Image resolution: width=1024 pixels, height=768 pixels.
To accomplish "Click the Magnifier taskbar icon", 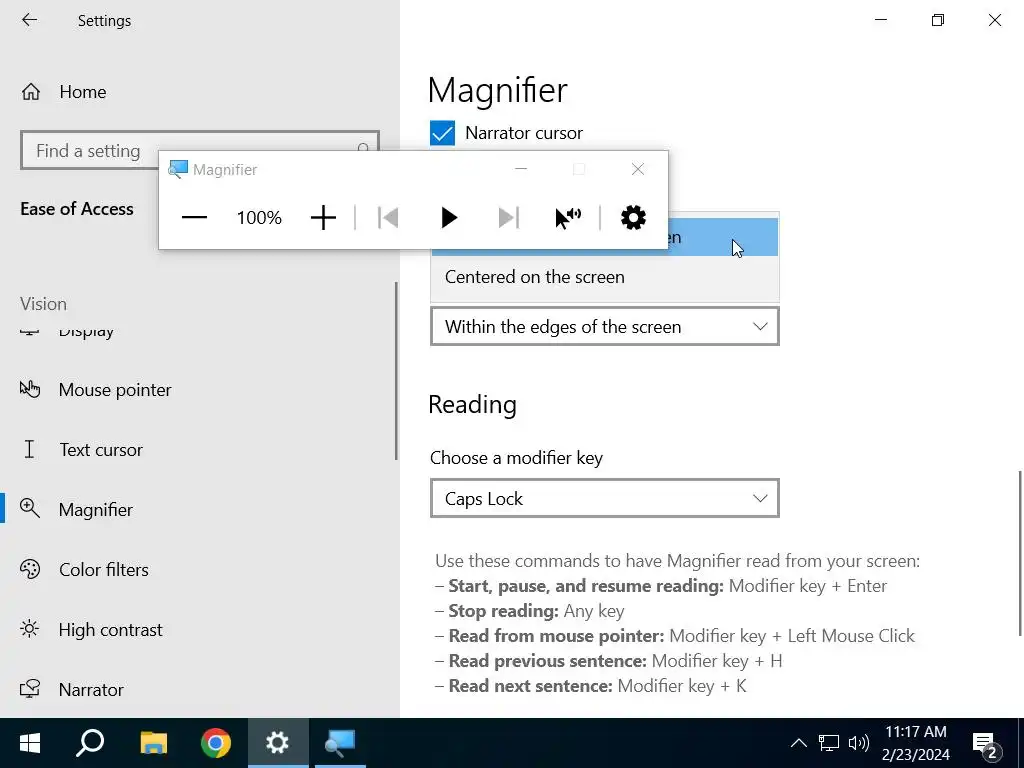I will click(340, 743).
